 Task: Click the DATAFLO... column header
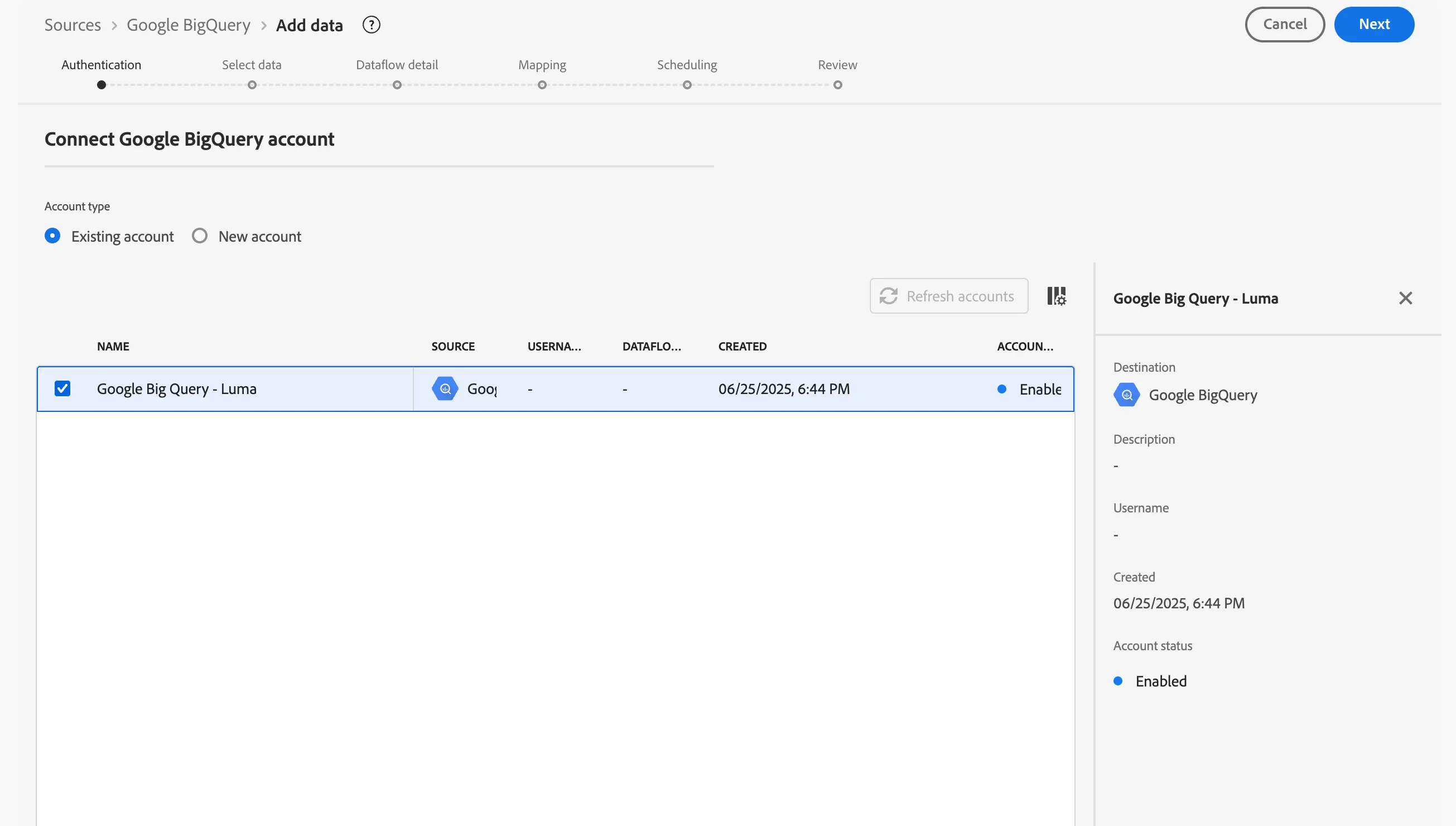(652, 347)
